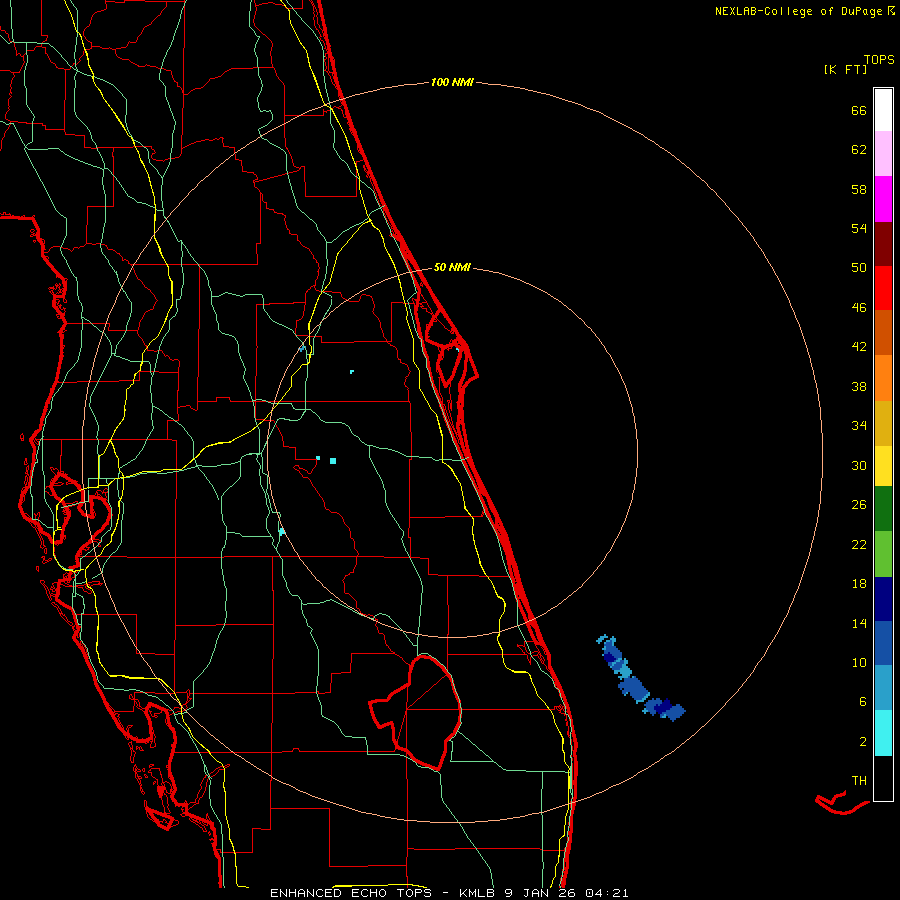
Task: Click the navy swatch near 18
Action: (883, 599)
